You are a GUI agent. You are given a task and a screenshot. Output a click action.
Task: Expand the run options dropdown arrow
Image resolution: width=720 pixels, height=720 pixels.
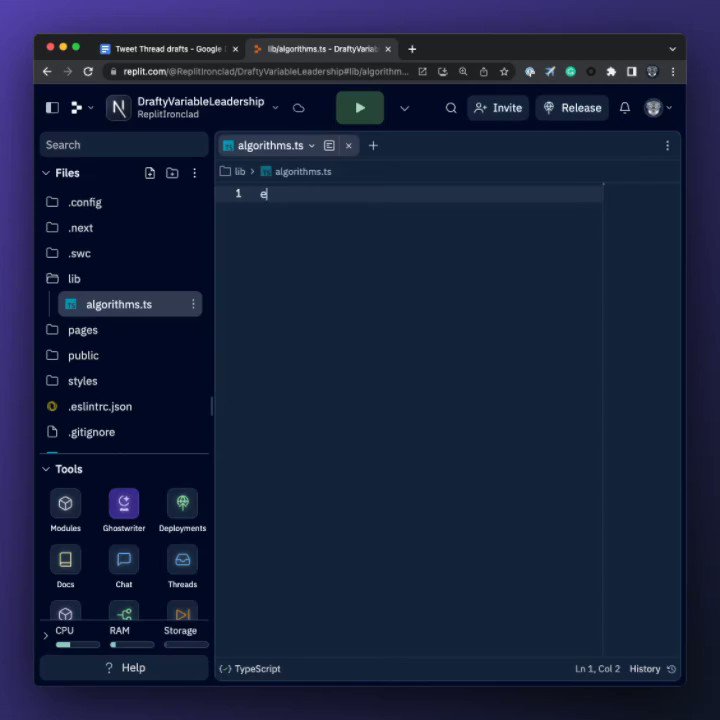(x=404, y=108)
